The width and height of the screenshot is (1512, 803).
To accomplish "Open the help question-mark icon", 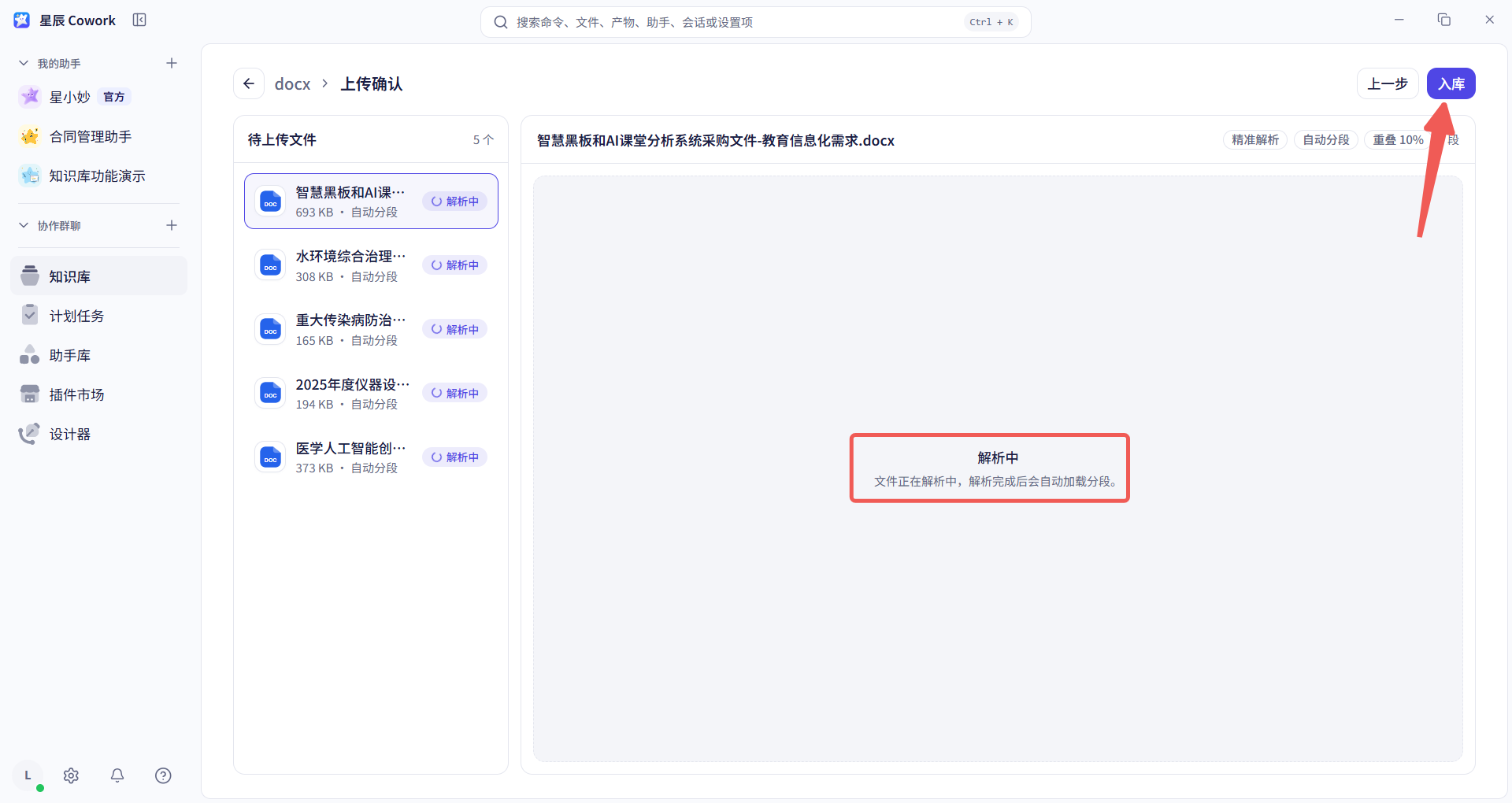I will 163,775.
